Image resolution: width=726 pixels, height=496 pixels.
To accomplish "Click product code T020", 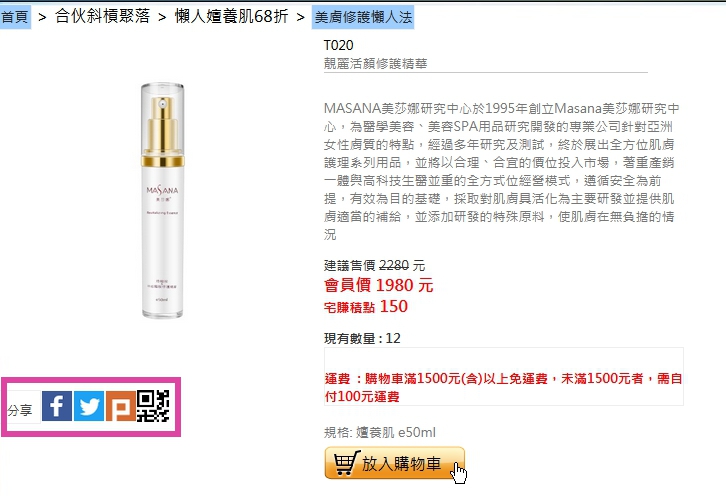I will [338, 45].
